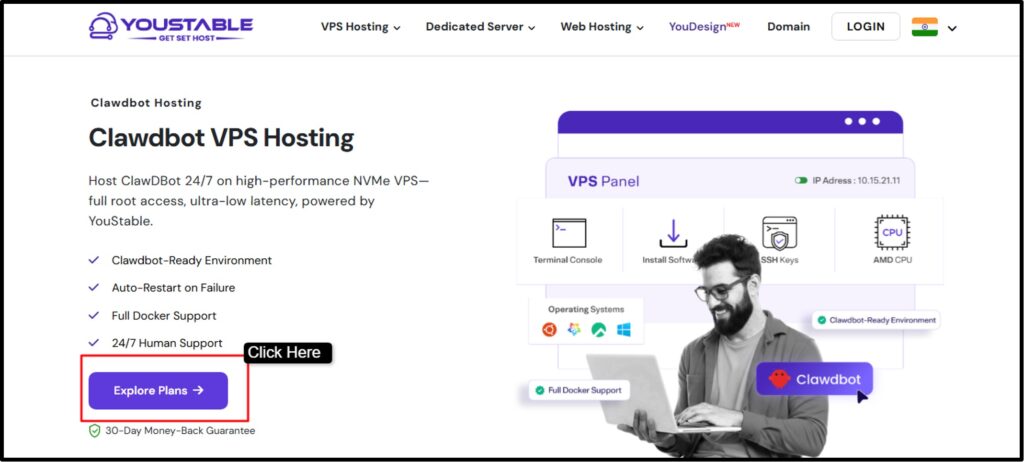Click the YouStable logo
The image size is (1024, 462).
[x=170, y=27]
